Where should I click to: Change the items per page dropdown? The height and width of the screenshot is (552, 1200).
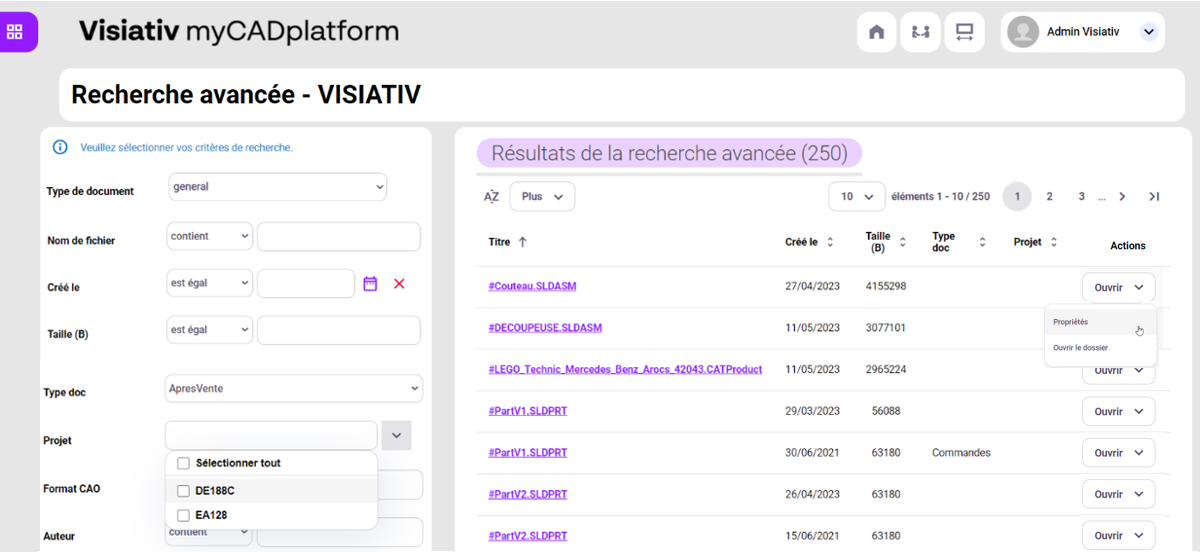(857, 197)
